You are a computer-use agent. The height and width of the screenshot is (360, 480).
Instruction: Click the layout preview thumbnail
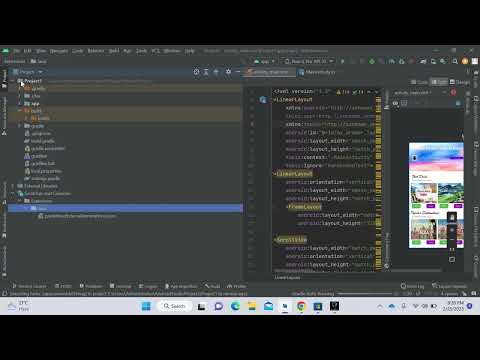click(436, 195)
